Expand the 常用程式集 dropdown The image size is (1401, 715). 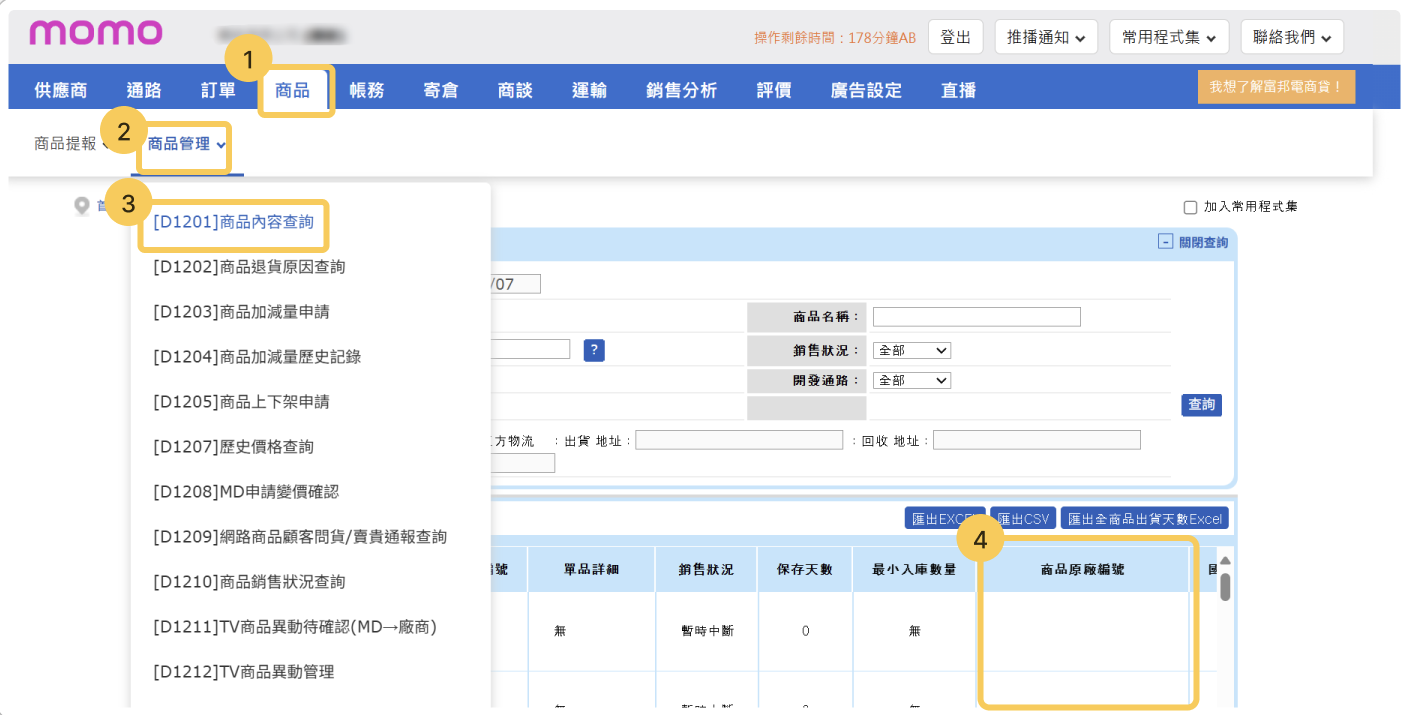(1167, 37)
